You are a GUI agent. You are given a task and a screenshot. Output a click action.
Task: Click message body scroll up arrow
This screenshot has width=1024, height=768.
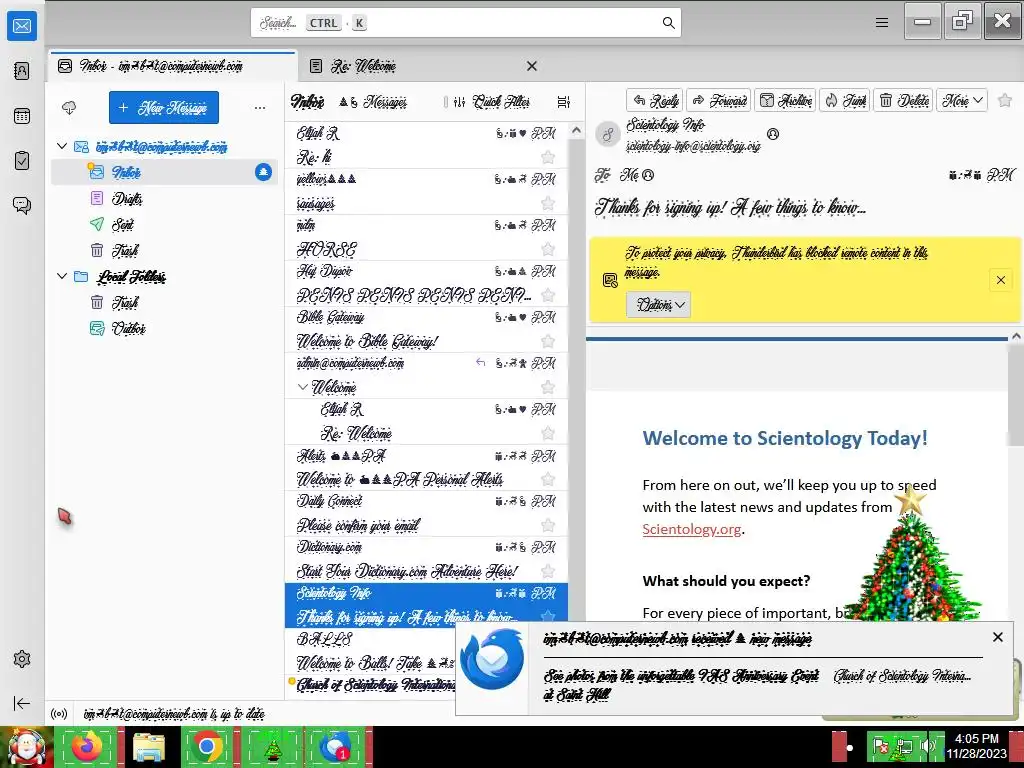pyautogui.click(x=1016, y=336)
